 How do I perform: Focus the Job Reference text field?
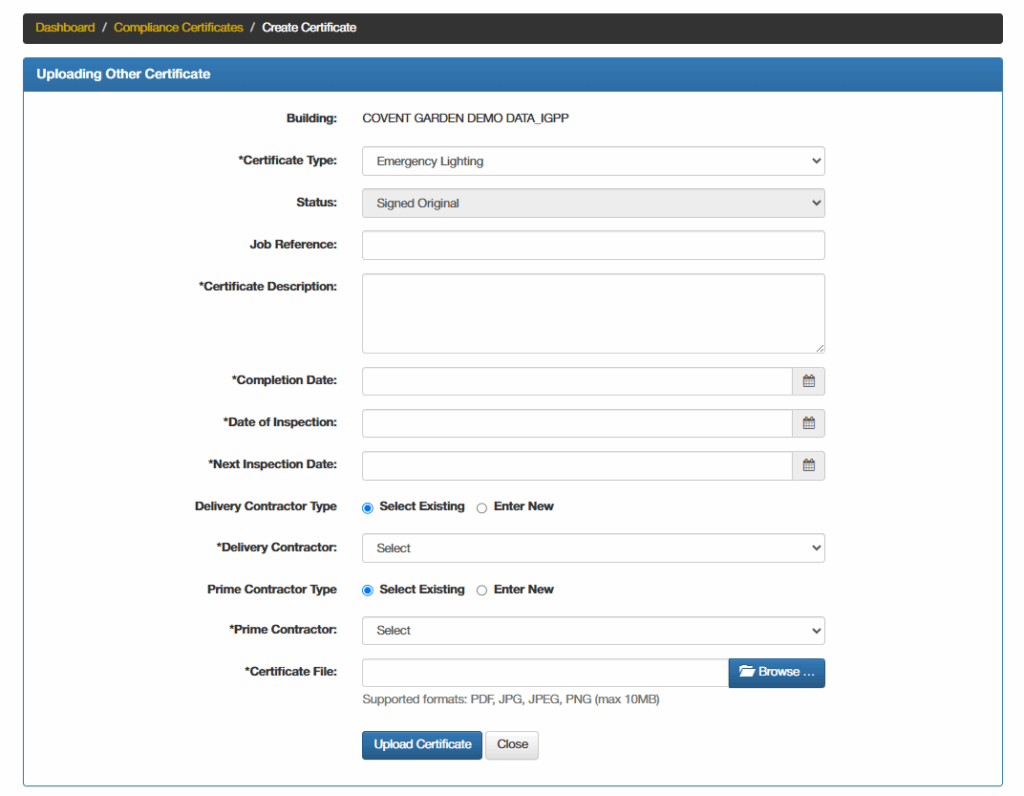(593, 245)
